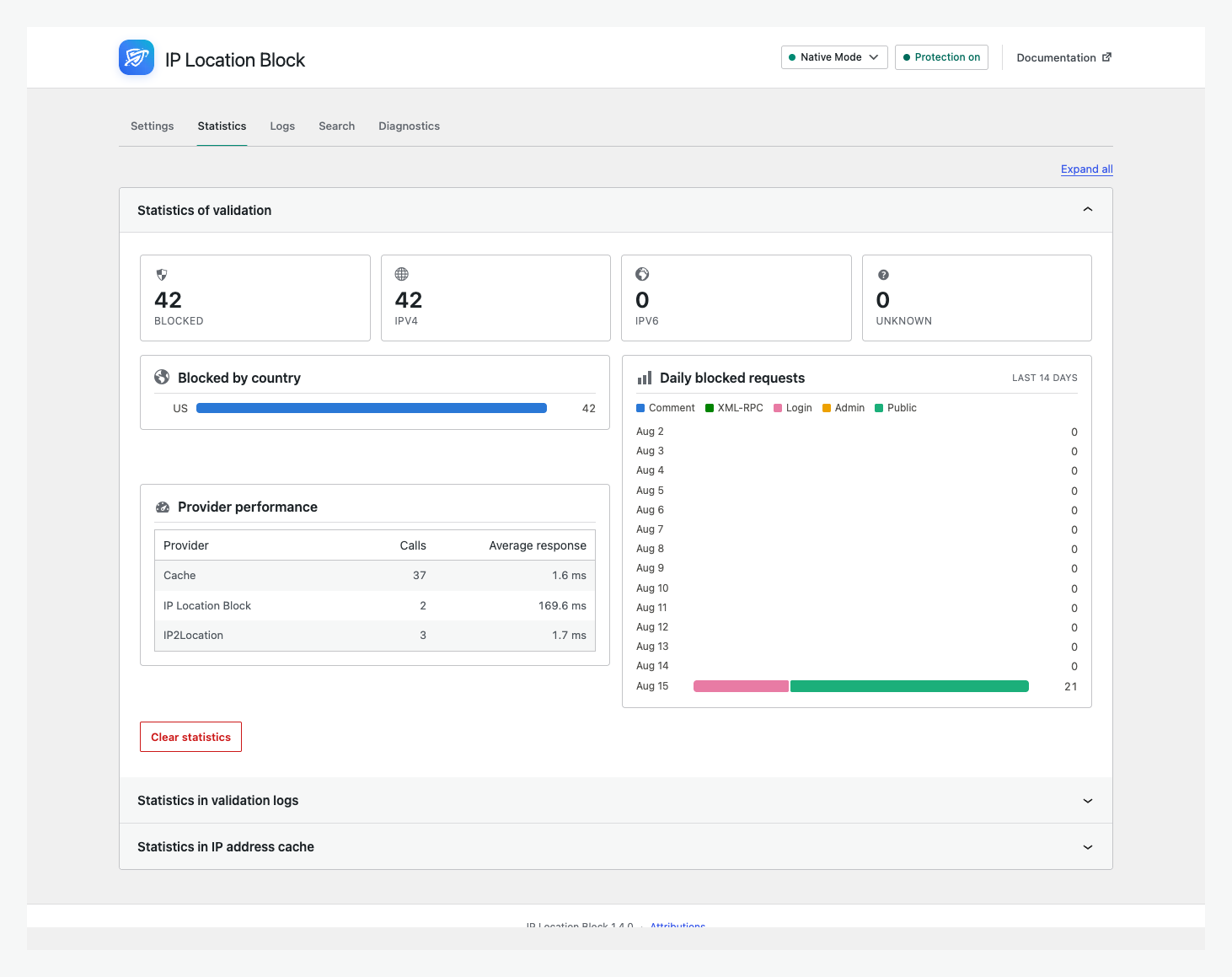Screen dimensions: 1232x977
Task: Select the IP2Location provider row
Action: [x=375, y=636]
